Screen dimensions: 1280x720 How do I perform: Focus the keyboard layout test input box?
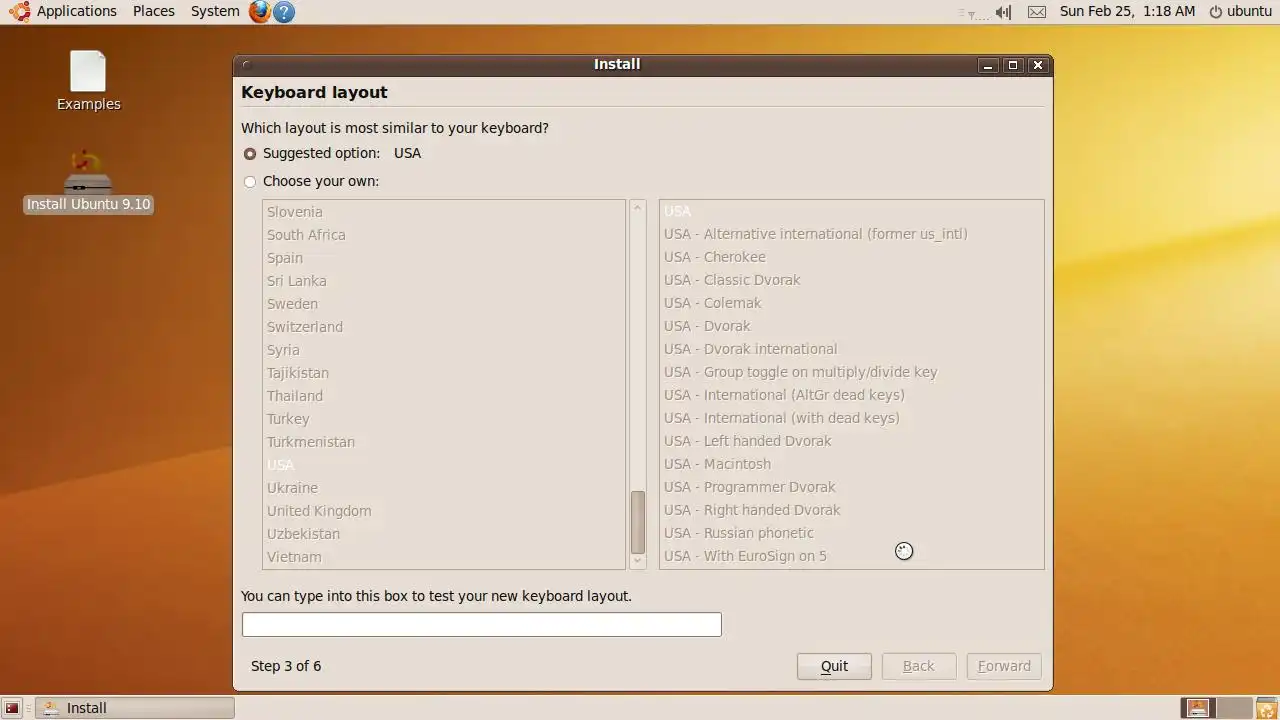481,624
